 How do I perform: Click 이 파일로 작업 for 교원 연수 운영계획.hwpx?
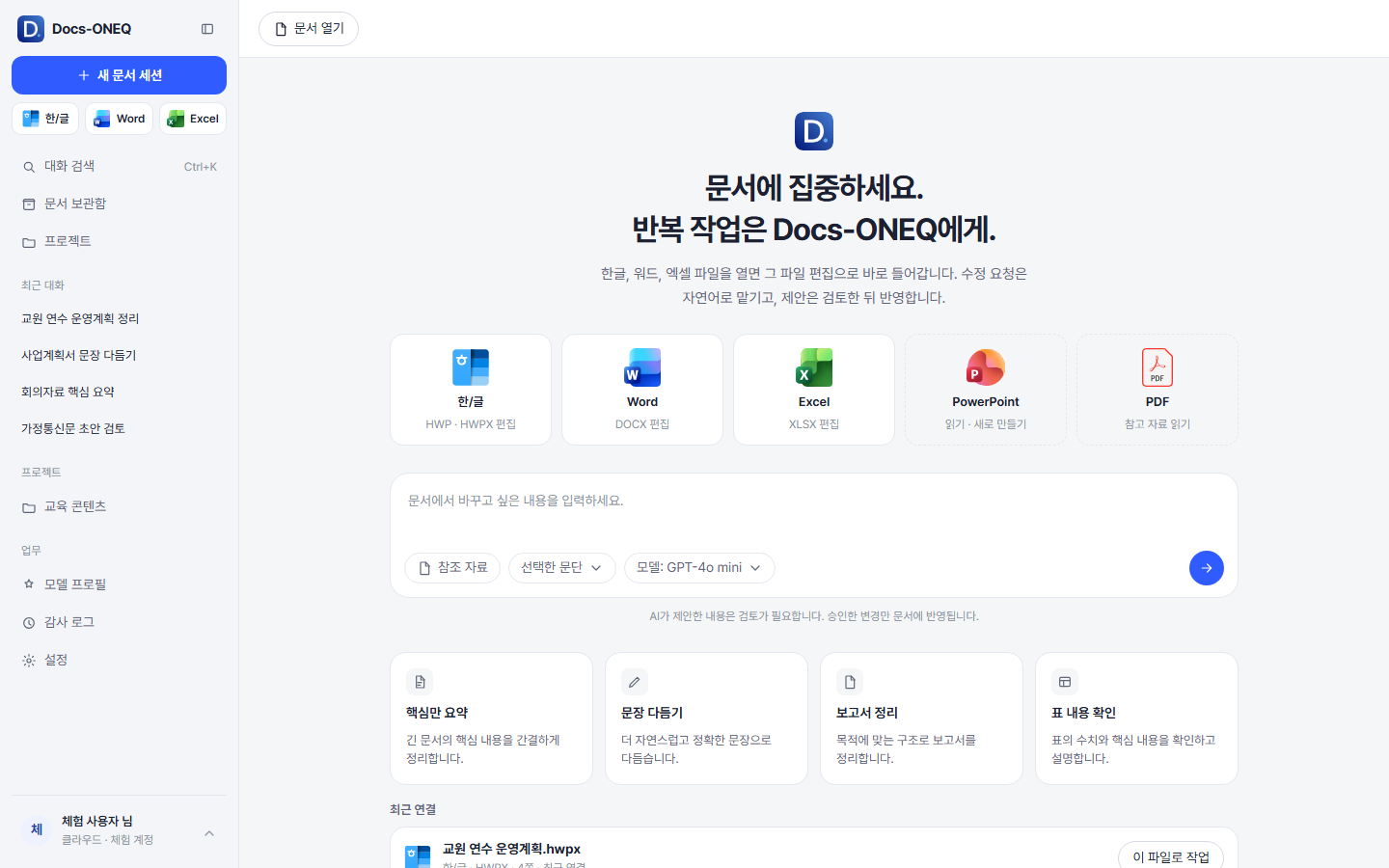tap(1171, 856)
